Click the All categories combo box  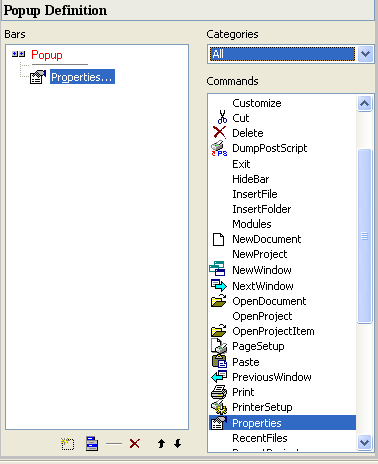283,54
